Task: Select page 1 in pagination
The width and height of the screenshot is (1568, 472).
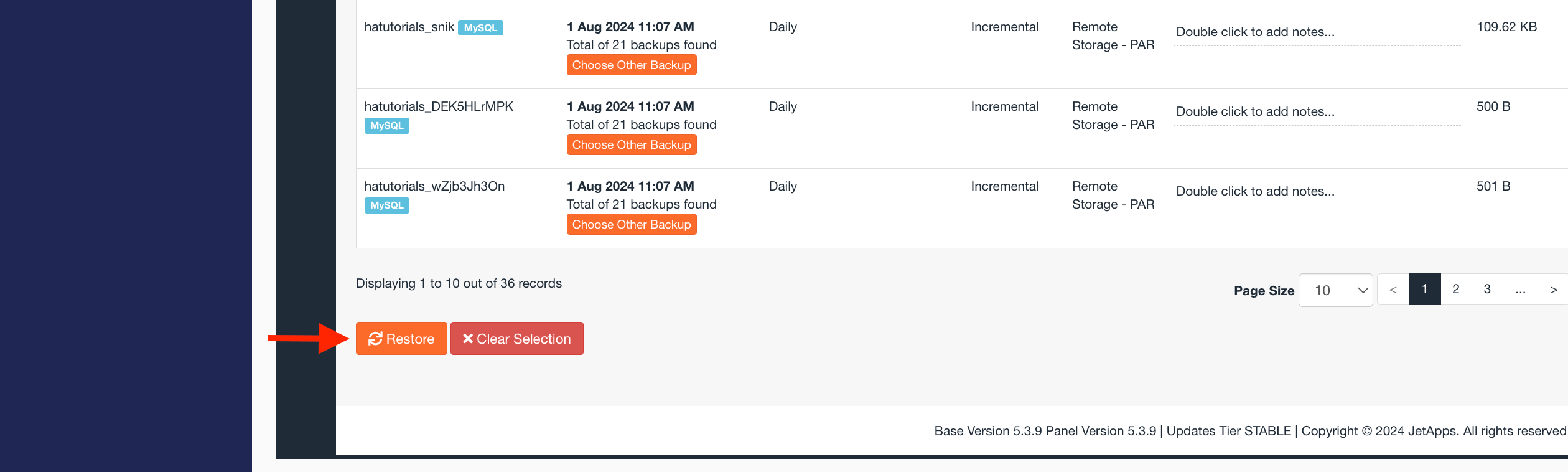Action: (x=1425, y=290)
